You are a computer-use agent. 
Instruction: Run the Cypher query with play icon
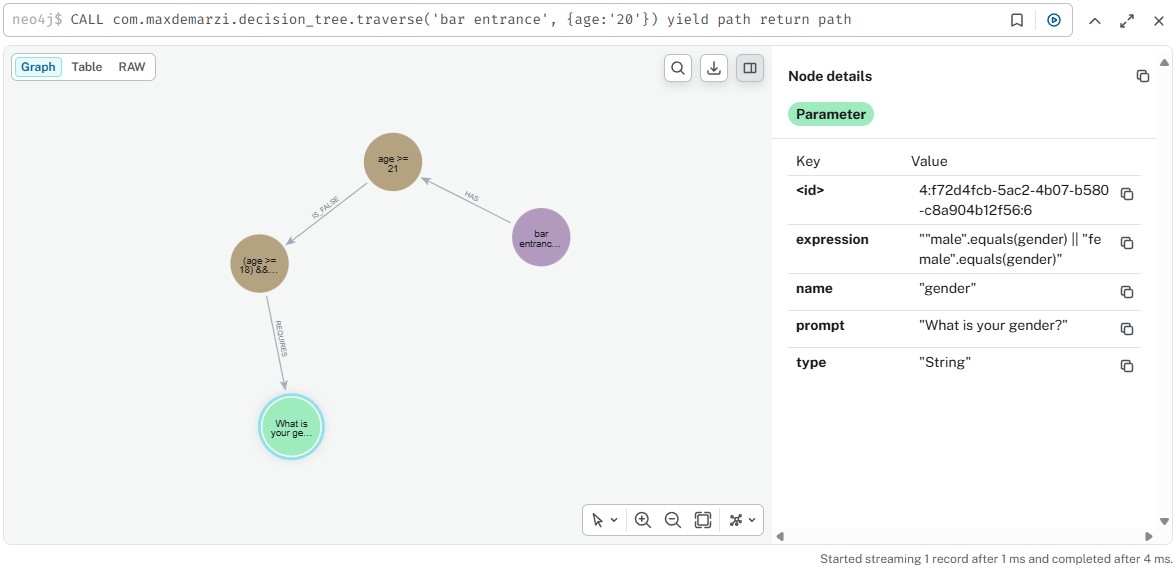[x=1053, y=20]
